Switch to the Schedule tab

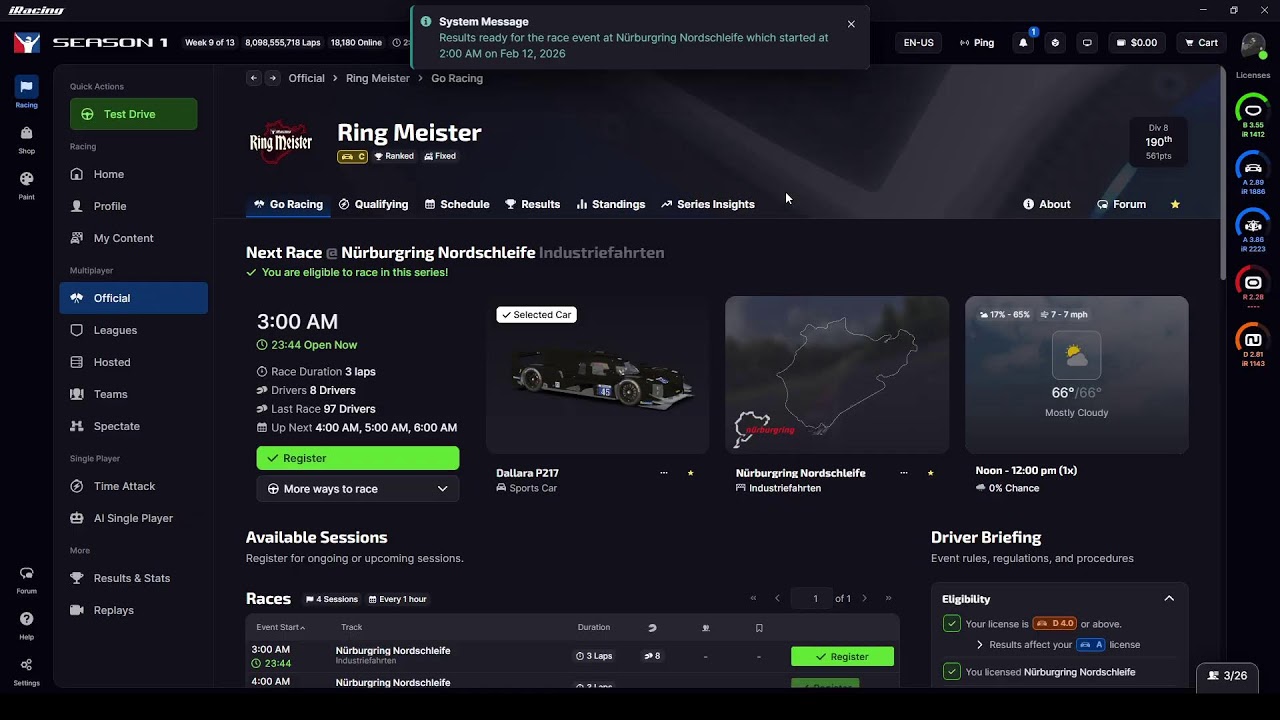[x=457, y=204]
